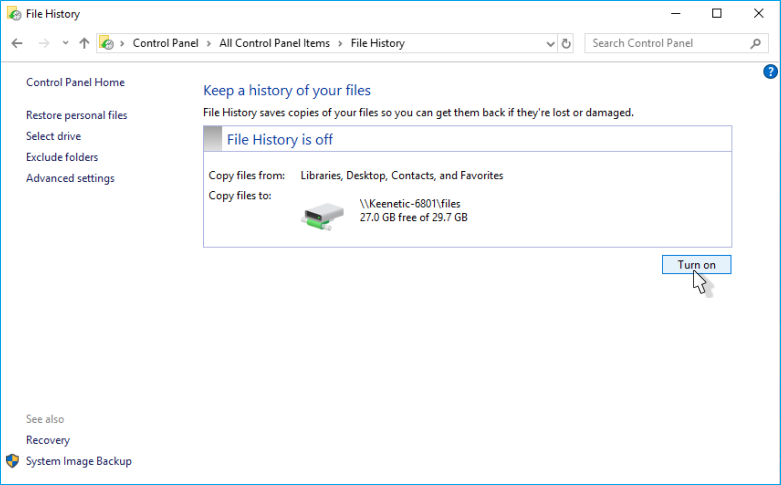
Task: Open the blue Help question mark
Action: pos(770,71)
